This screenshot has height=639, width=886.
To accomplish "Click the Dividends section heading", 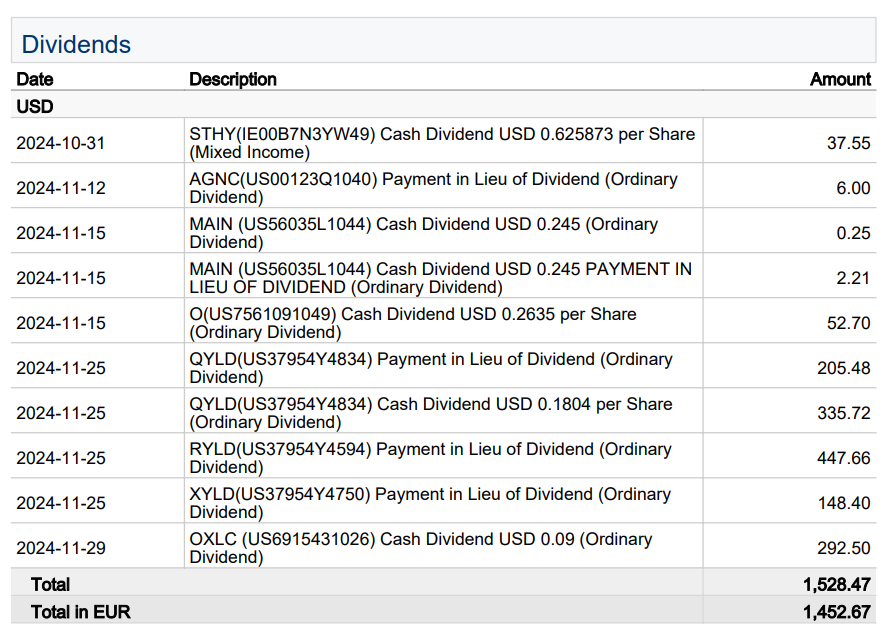I will 76,45.
